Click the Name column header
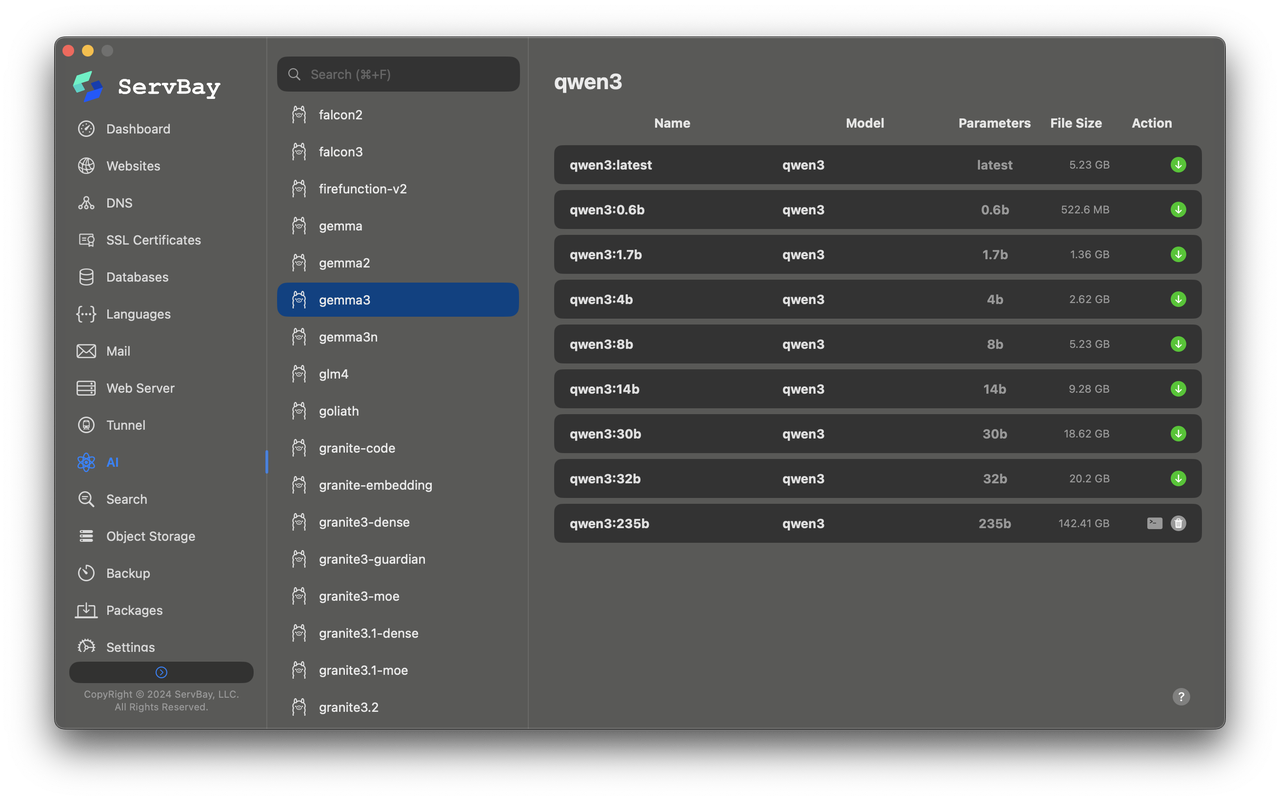This screenshot has height=801, width=1280. click(672, 123)
